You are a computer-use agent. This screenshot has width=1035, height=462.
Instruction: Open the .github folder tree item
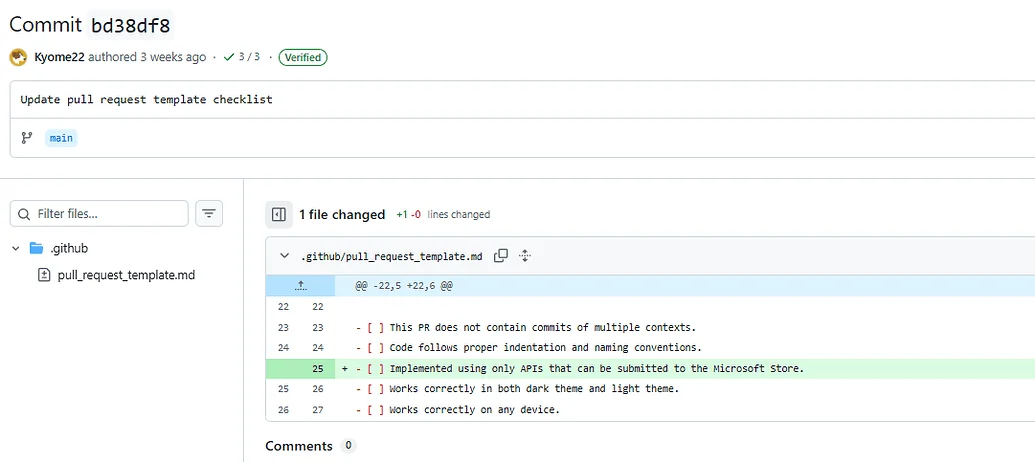pos(69,248)
